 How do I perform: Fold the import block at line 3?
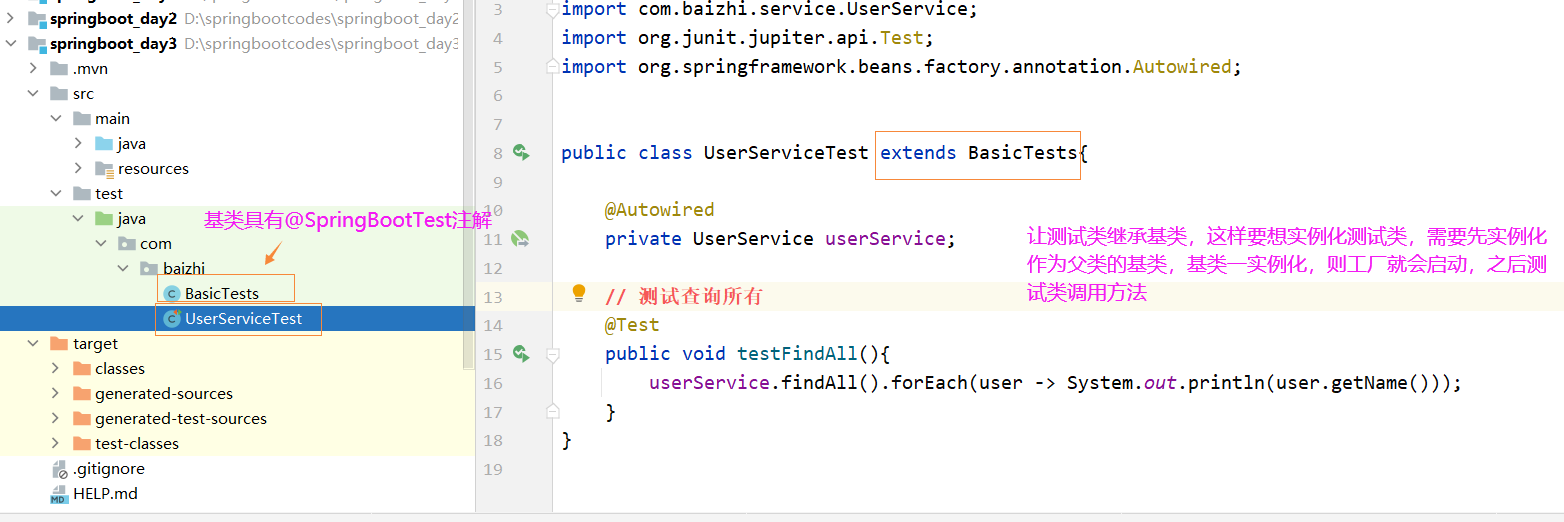tap(553, 10)
